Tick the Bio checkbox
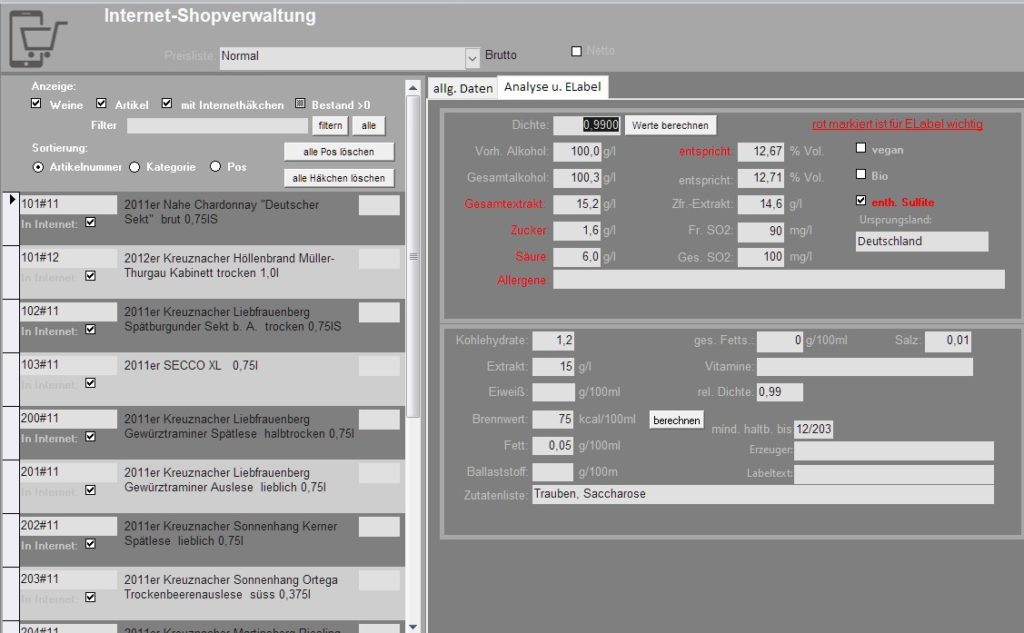 click(x=861, y=176)
